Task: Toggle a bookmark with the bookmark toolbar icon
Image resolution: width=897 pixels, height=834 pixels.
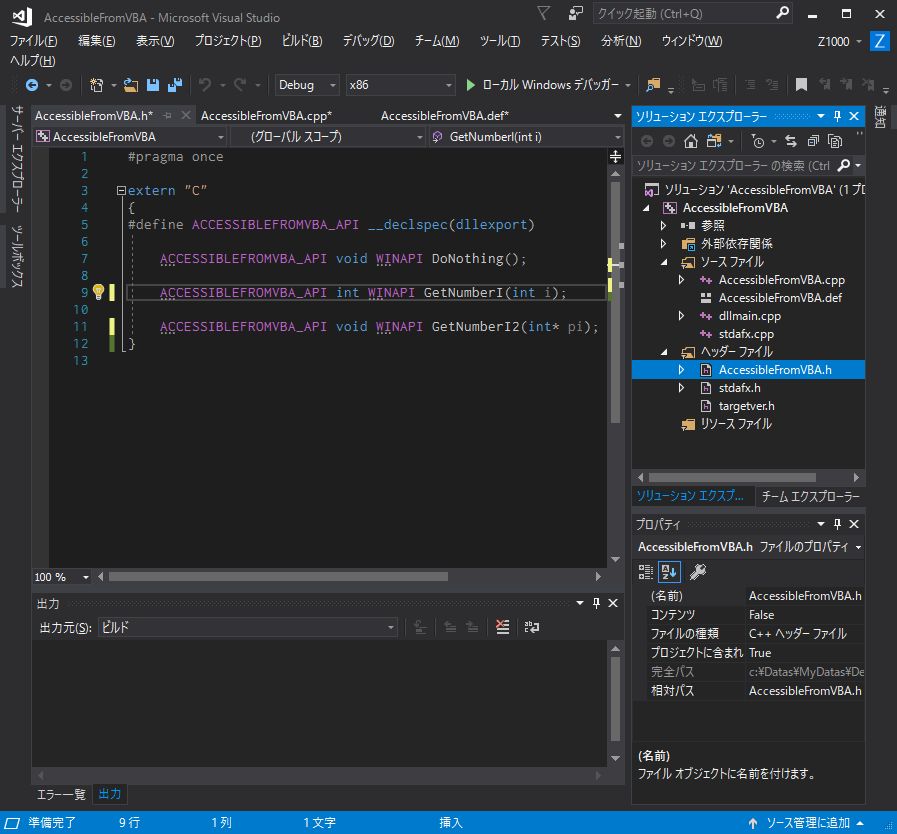Action: click(x=801, y=85)
